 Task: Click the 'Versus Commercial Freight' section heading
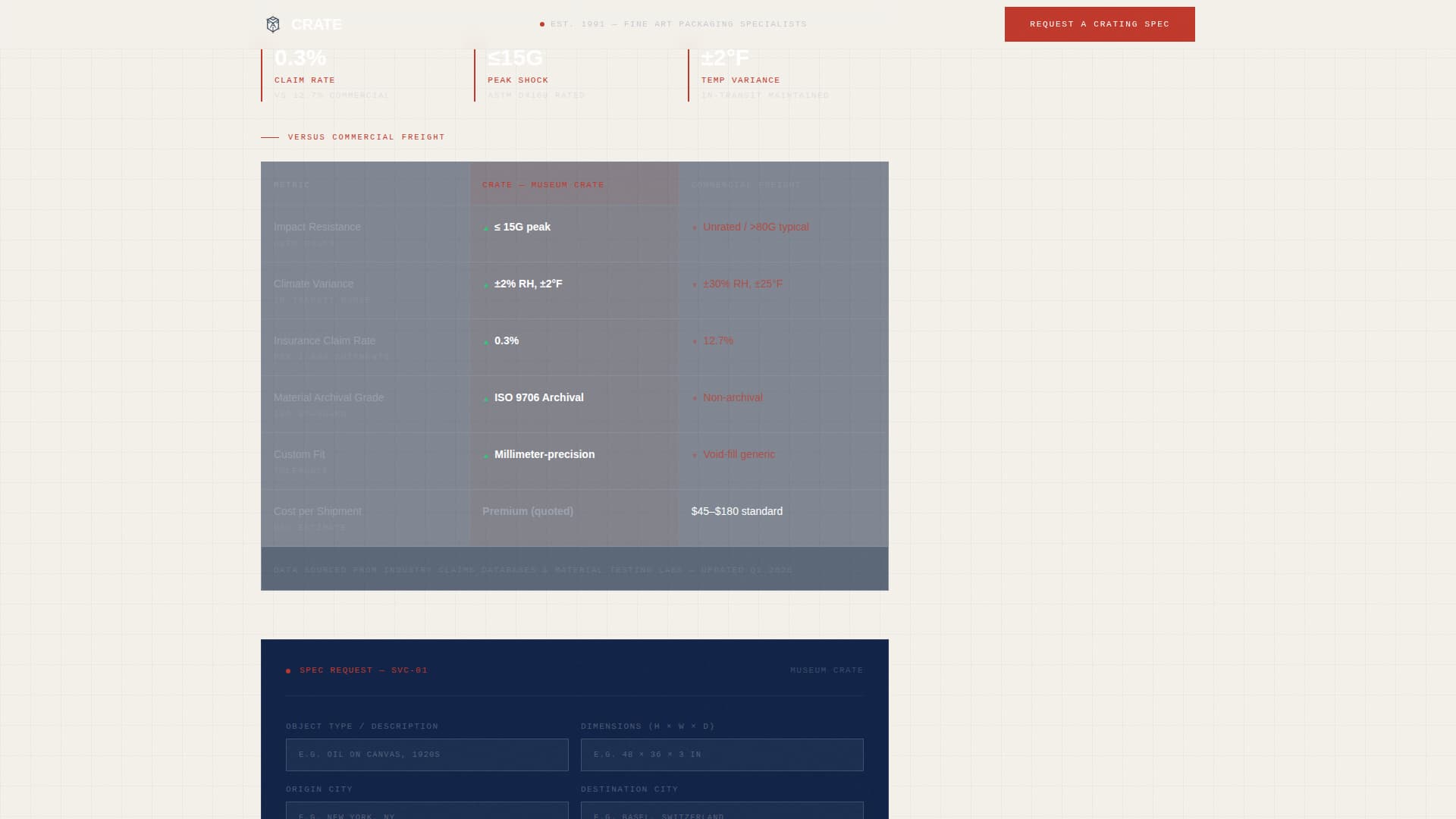tap(366, 137)
